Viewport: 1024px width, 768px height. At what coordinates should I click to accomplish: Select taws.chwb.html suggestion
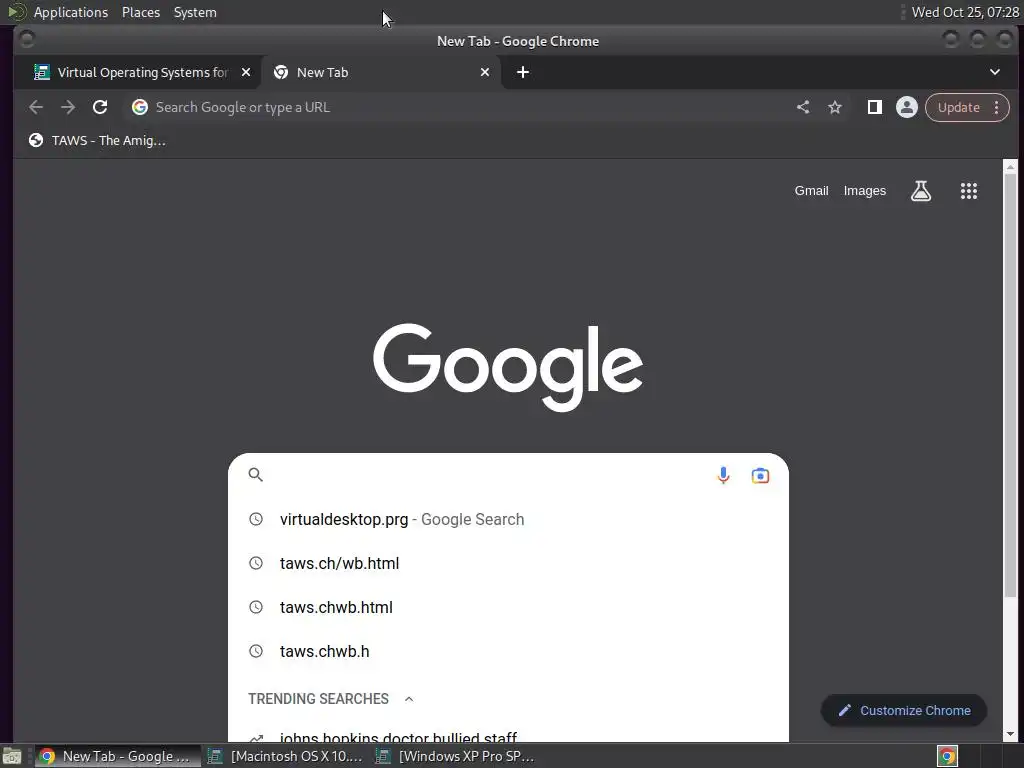(508, 607)
